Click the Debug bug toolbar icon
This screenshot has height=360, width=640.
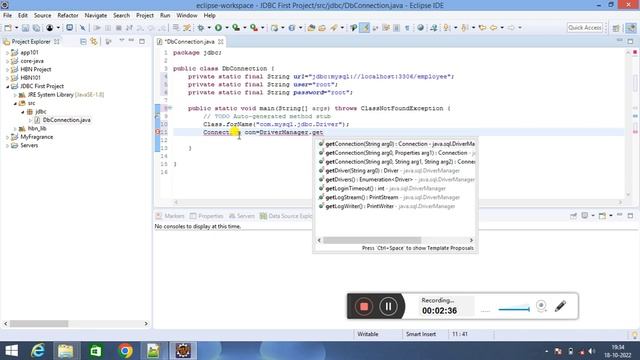click(201, 28)
